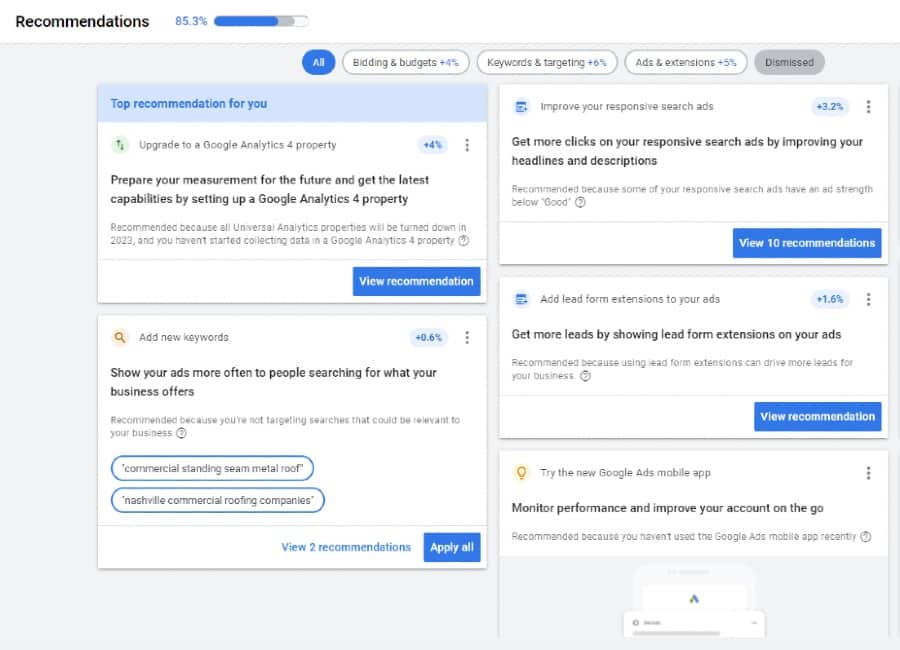This screenshot has width=900, height=650.
Task: Open more options for lead form extensions card
Action: 868,299
